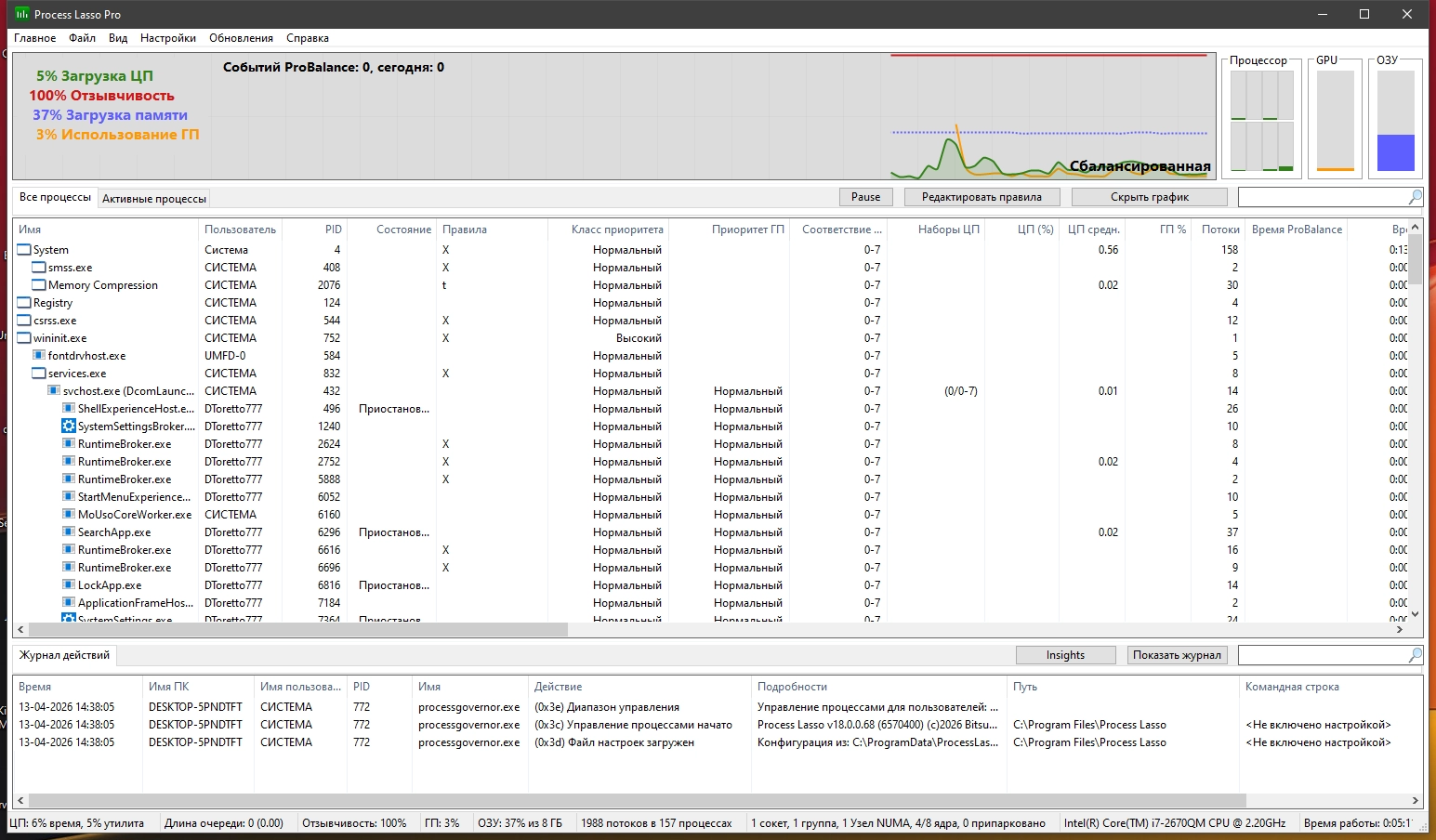Click the StartMenuExperience process icon
1436x840 pixels.
tap(69, 497)
